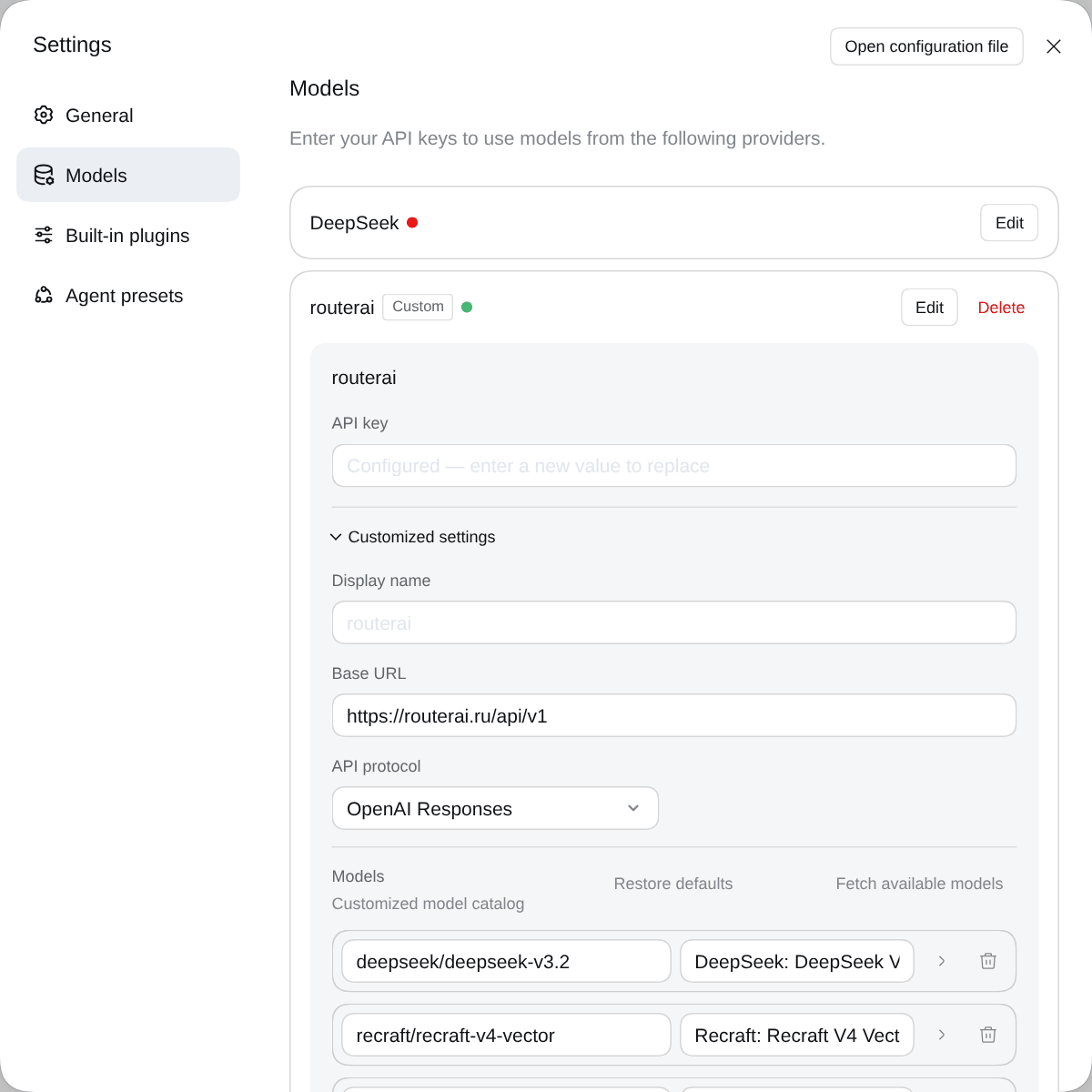Viewport: 1092px width, 1092px height.
Task: Close the Settings dialog with X
Action: [1054, 46]
